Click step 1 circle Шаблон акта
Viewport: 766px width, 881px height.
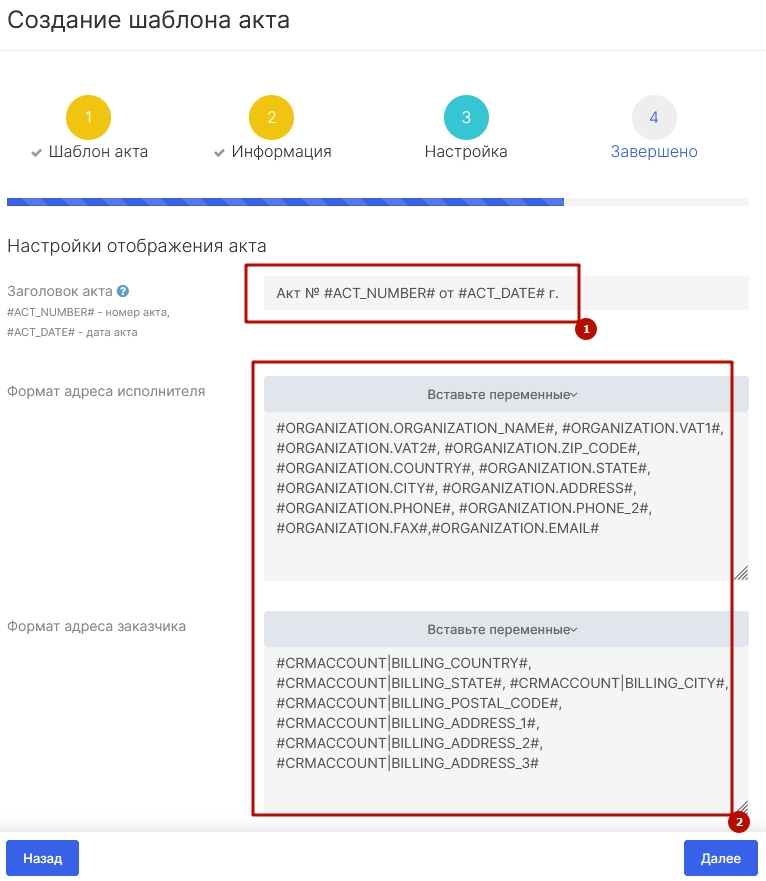coord(88,117)
